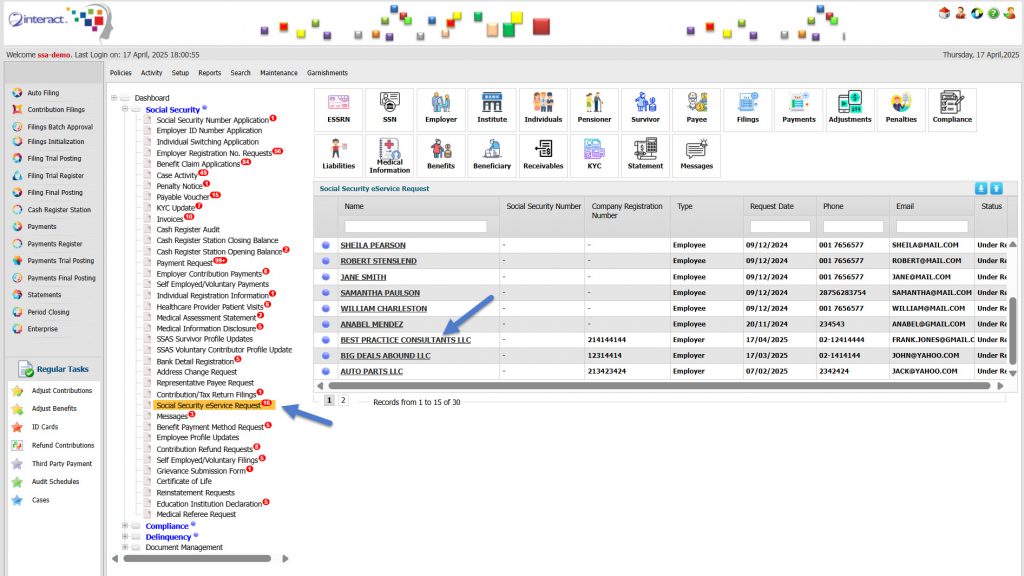This screenshot has width=1024, height=576.
Task: Select the Penalties icon
Action: [x=900, y=109]
